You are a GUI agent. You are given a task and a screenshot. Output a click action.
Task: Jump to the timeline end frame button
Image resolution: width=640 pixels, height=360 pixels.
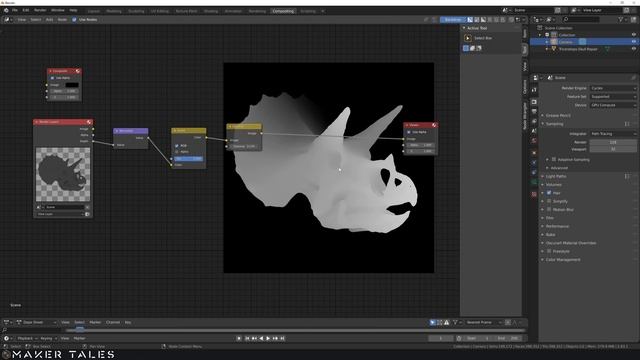pos(282,338)
